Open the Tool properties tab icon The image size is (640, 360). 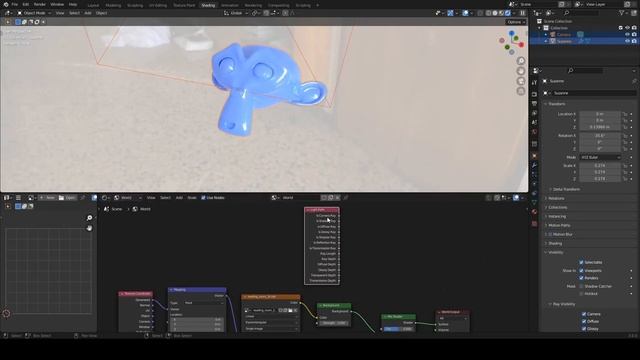[x=534, y=82]
